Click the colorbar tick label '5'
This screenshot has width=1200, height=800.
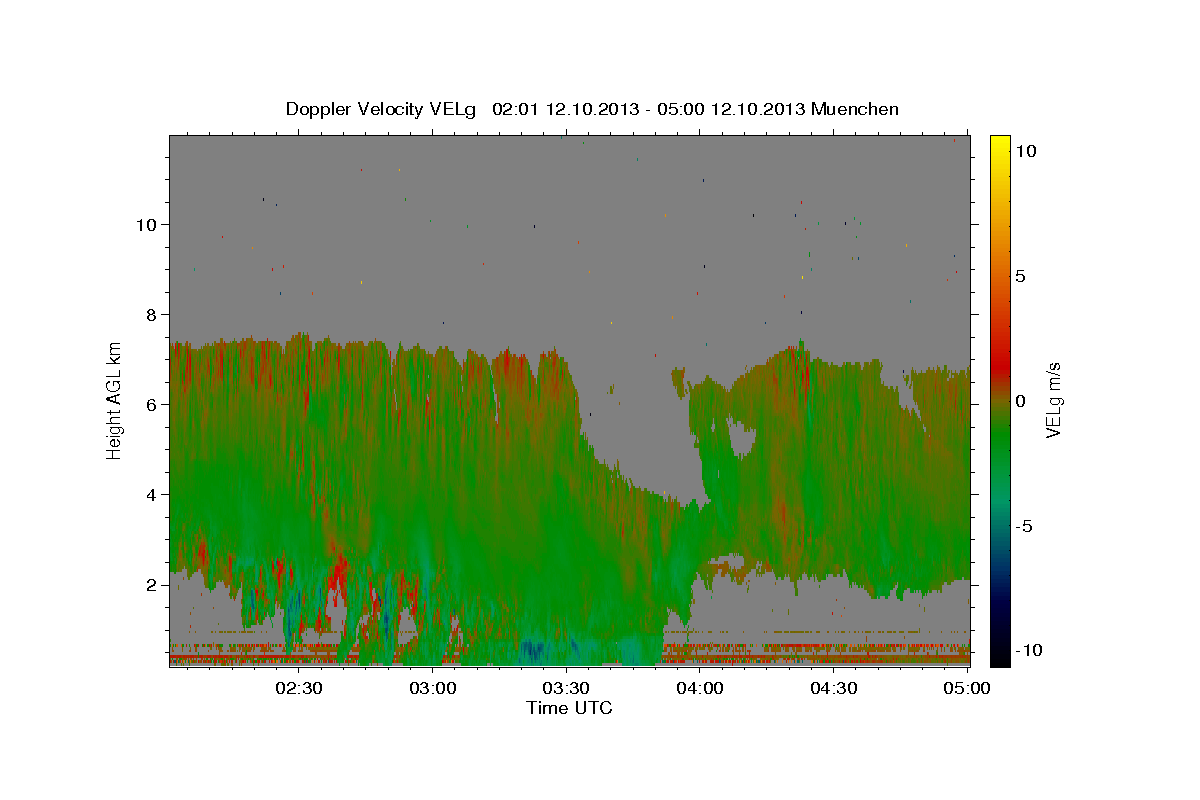click(1020, 276)
